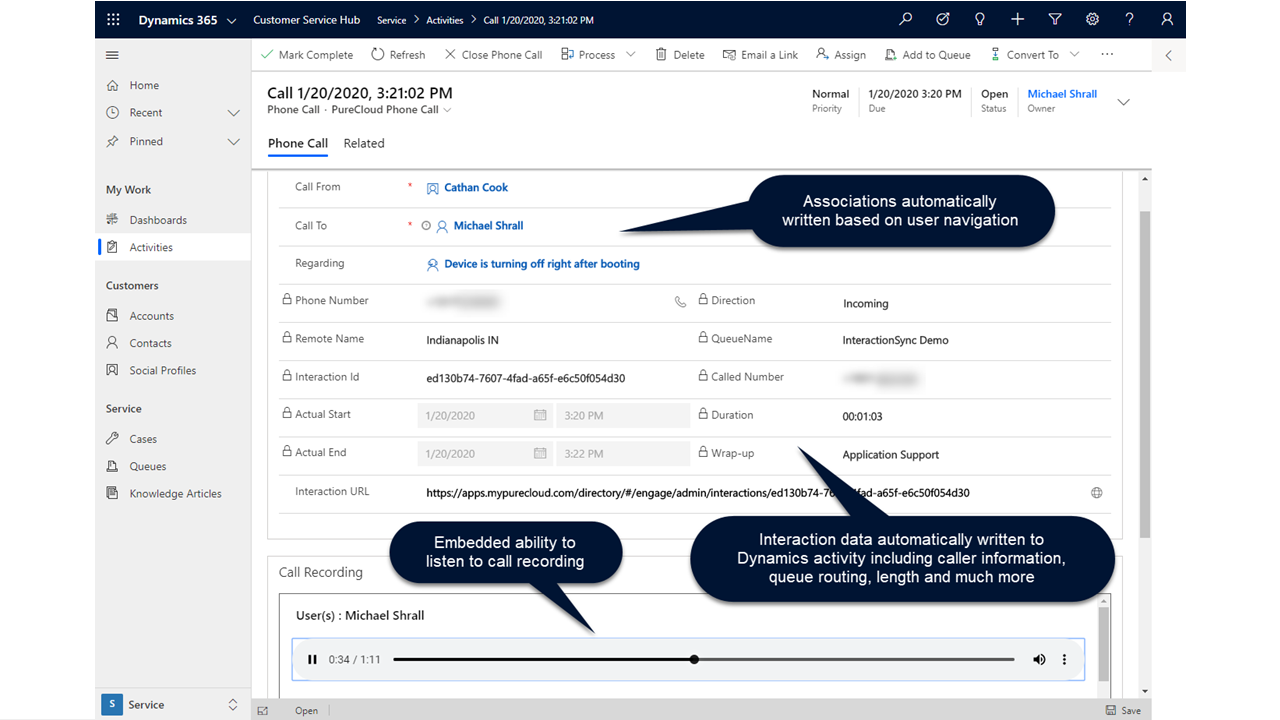Open the calendar picker for Actual Start
Image resolution: width=1280 pixels, height=720 pixels.
(x=540, y=415)
